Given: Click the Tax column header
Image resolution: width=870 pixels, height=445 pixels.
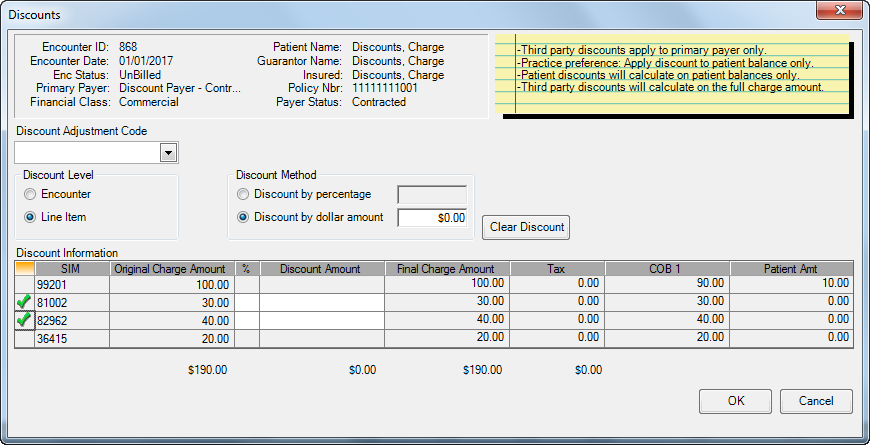Looking at the screenshot, I should click(x=557, y=269).
